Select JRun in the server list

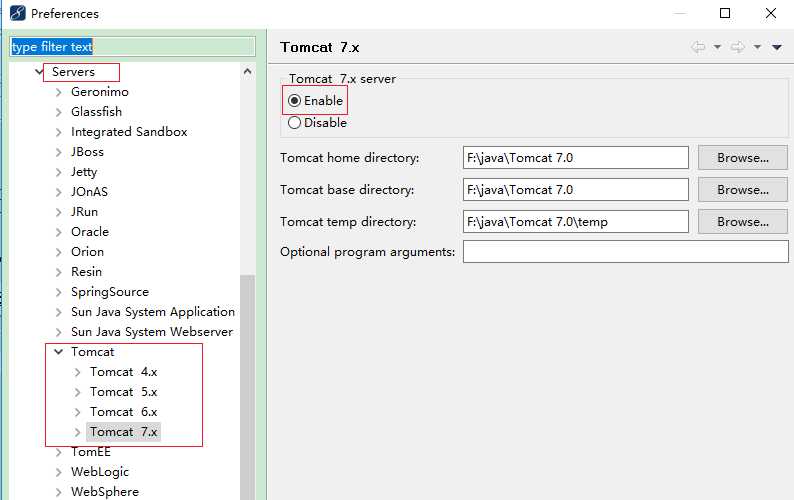[84, 212]
